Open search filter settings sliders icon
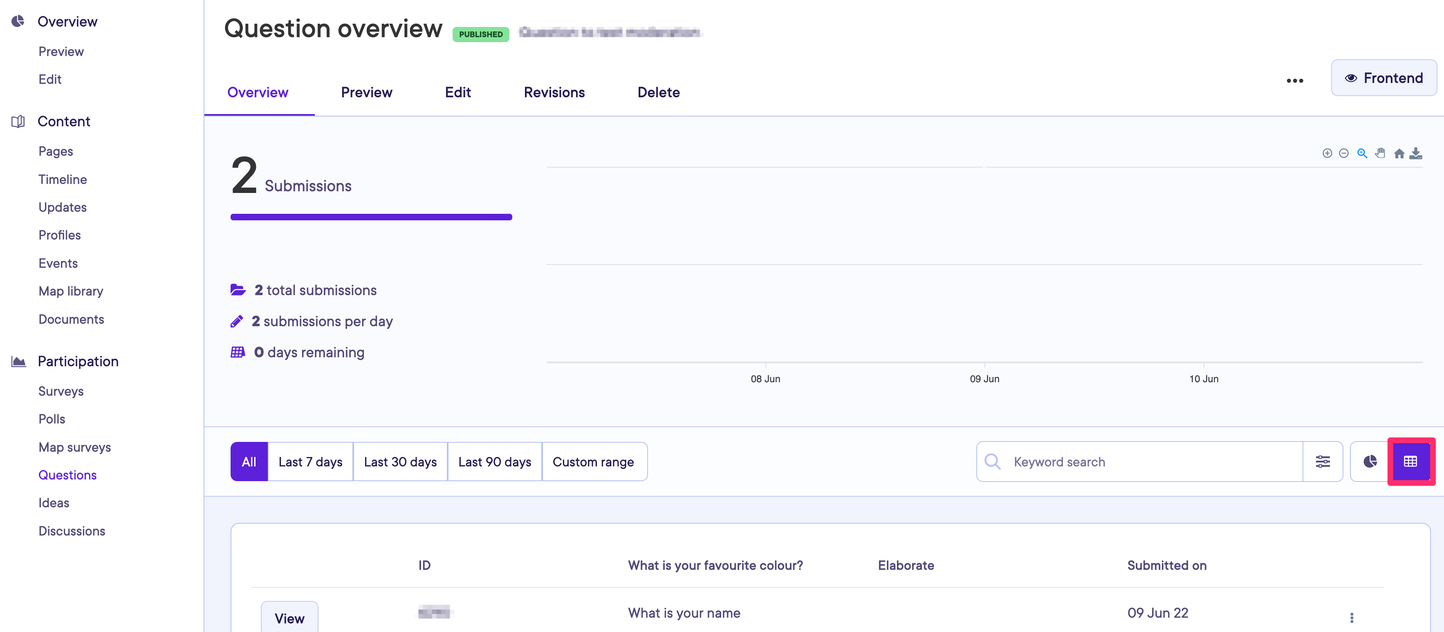1444x632 pixels. (x=1323, y=462)
